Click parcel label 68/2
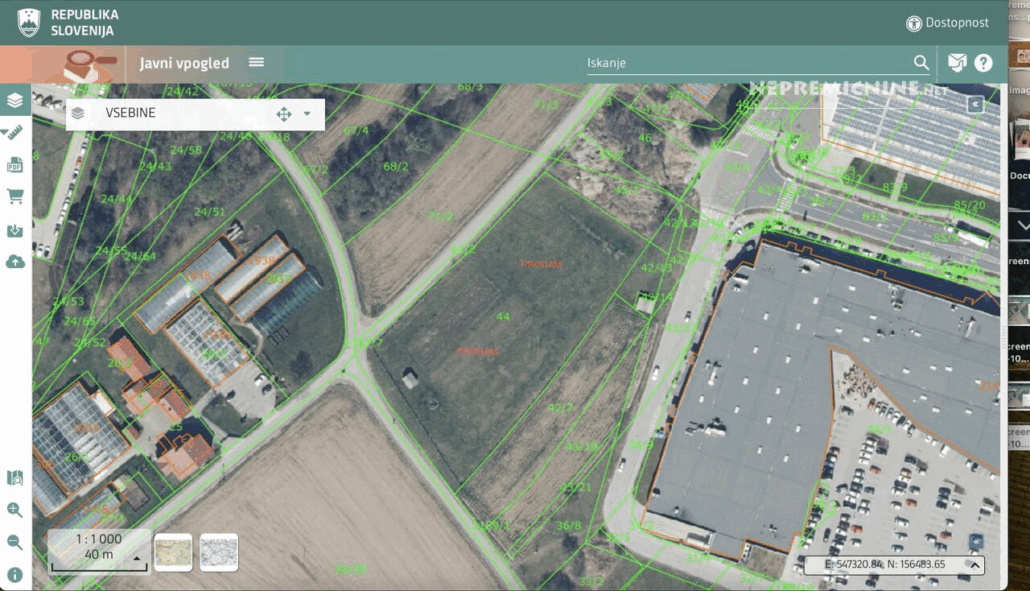1030x591 pixels. [395, 167]
